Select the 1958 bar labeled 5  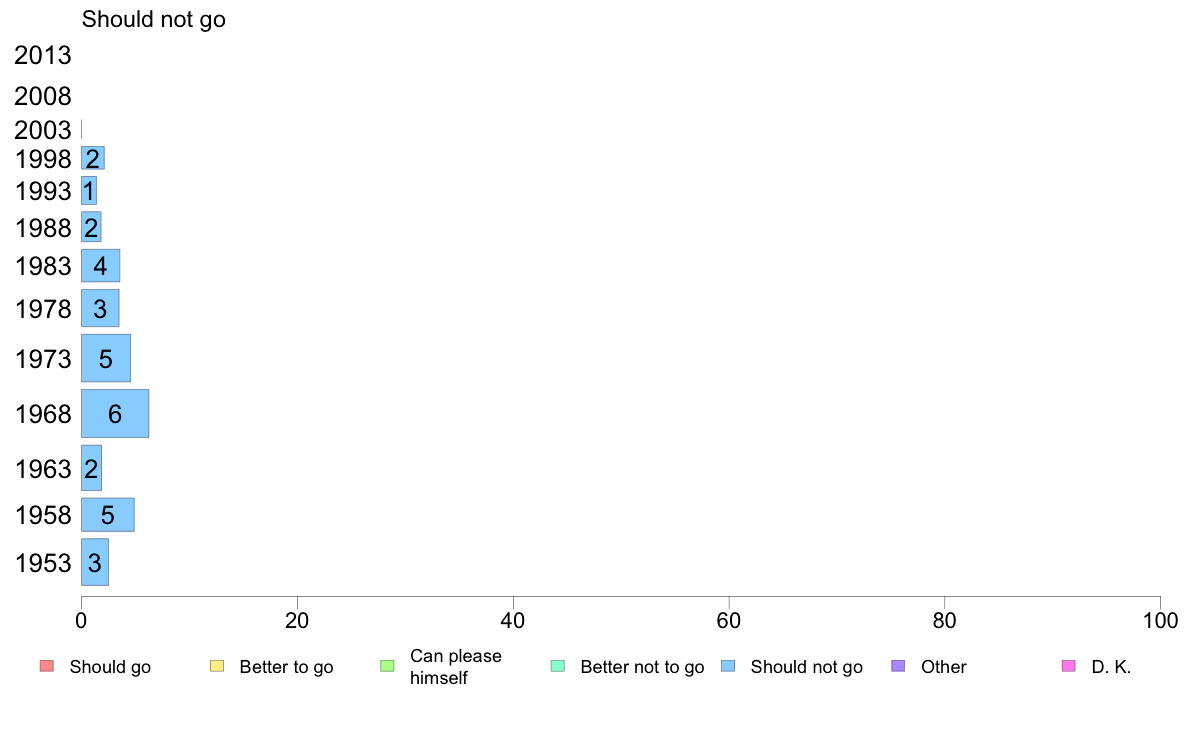point(108,515)
